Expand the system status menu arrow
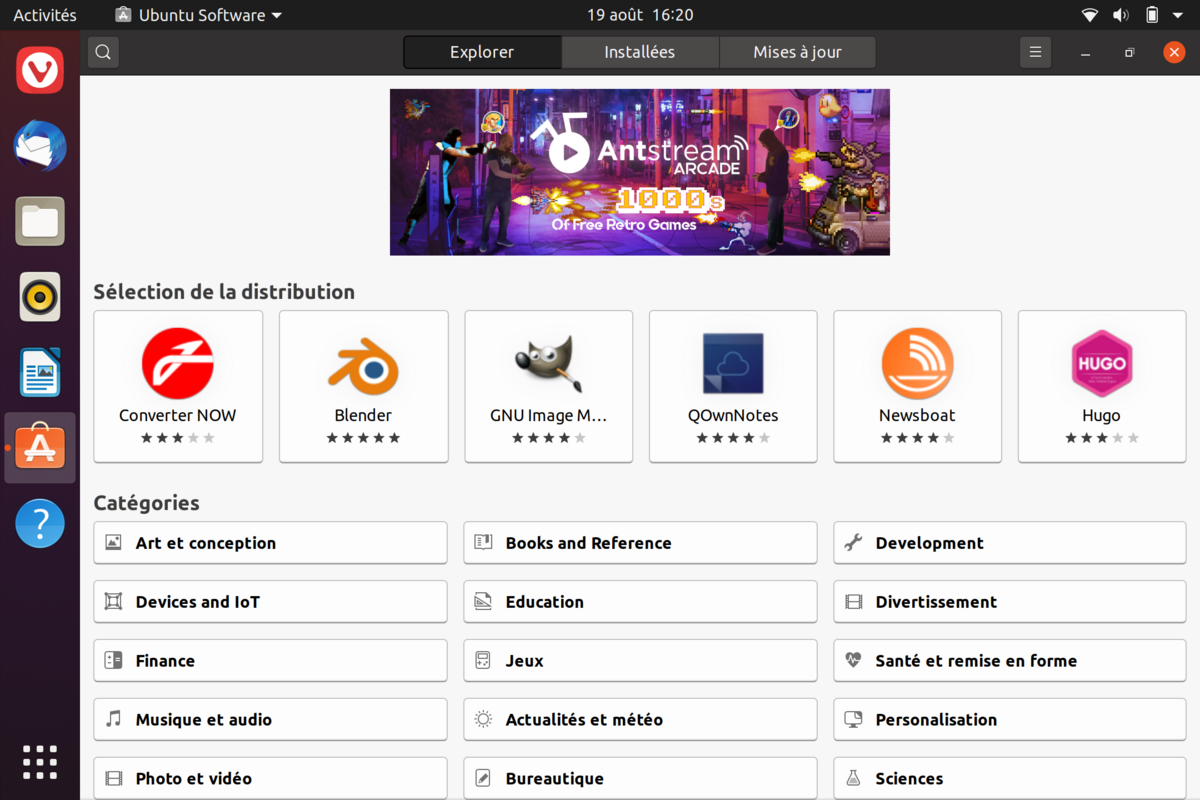The width and height of the screenshot is (1200, 800). 1177,16
